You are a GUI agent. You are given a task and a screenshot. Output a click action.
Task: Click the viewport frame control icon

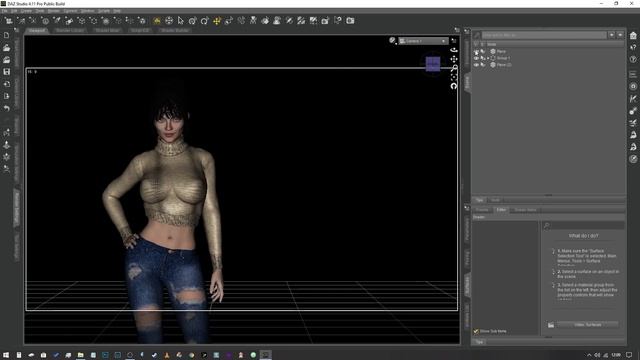pyautogui.click(x=454, y=77)
